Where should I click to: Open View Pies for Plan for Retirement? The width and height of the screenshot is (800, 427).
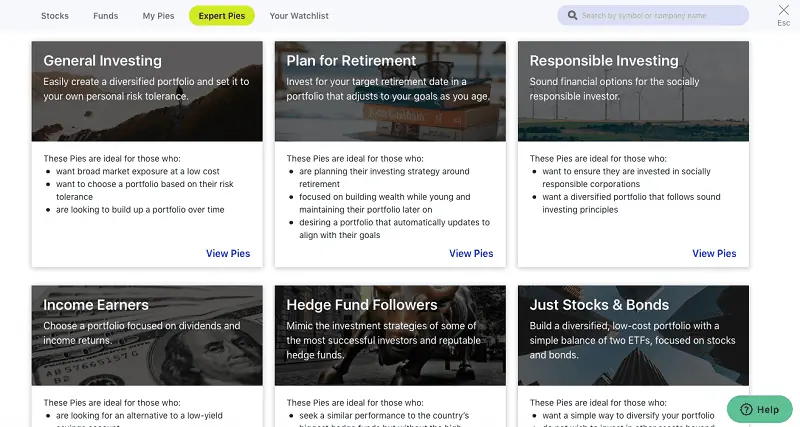coord(471,253)
